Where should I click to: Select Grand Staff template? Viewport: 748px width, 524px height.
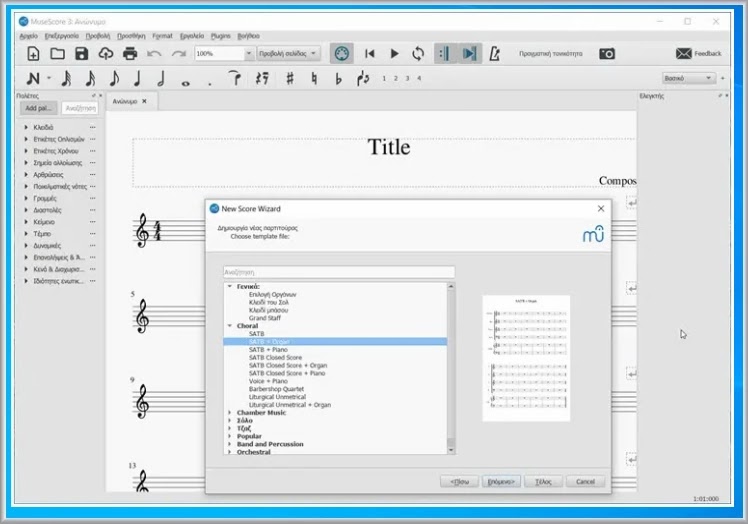pos(265,318)
